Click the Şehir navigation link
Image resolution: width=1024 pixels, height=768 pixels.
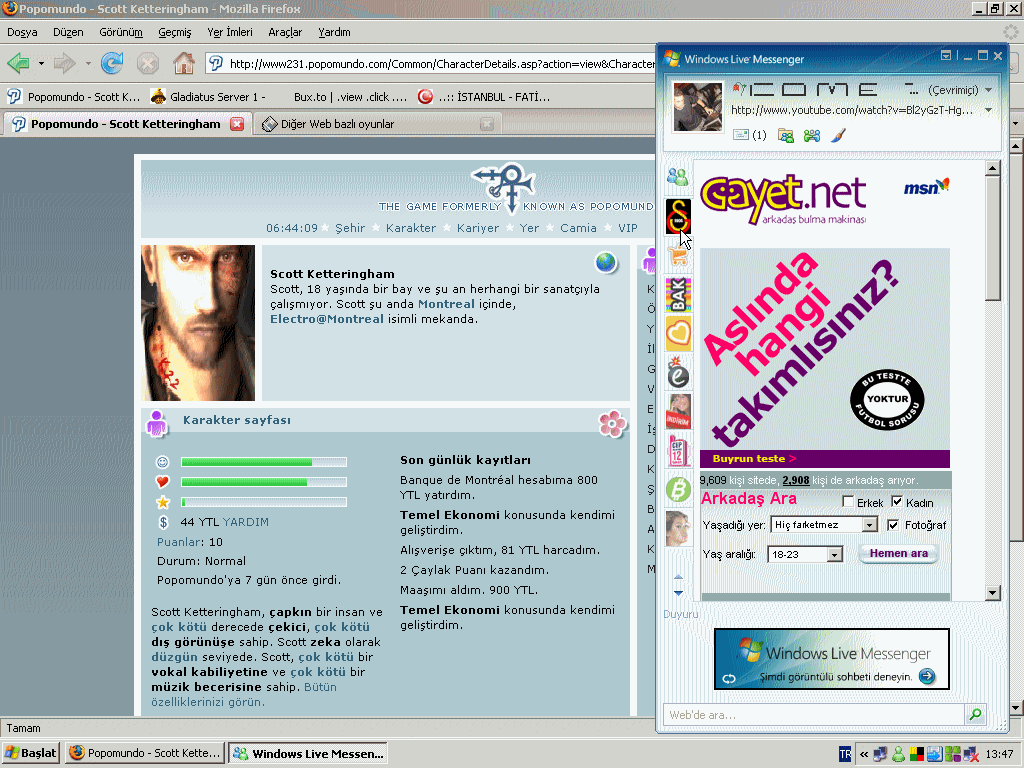(x=350, y=228)
